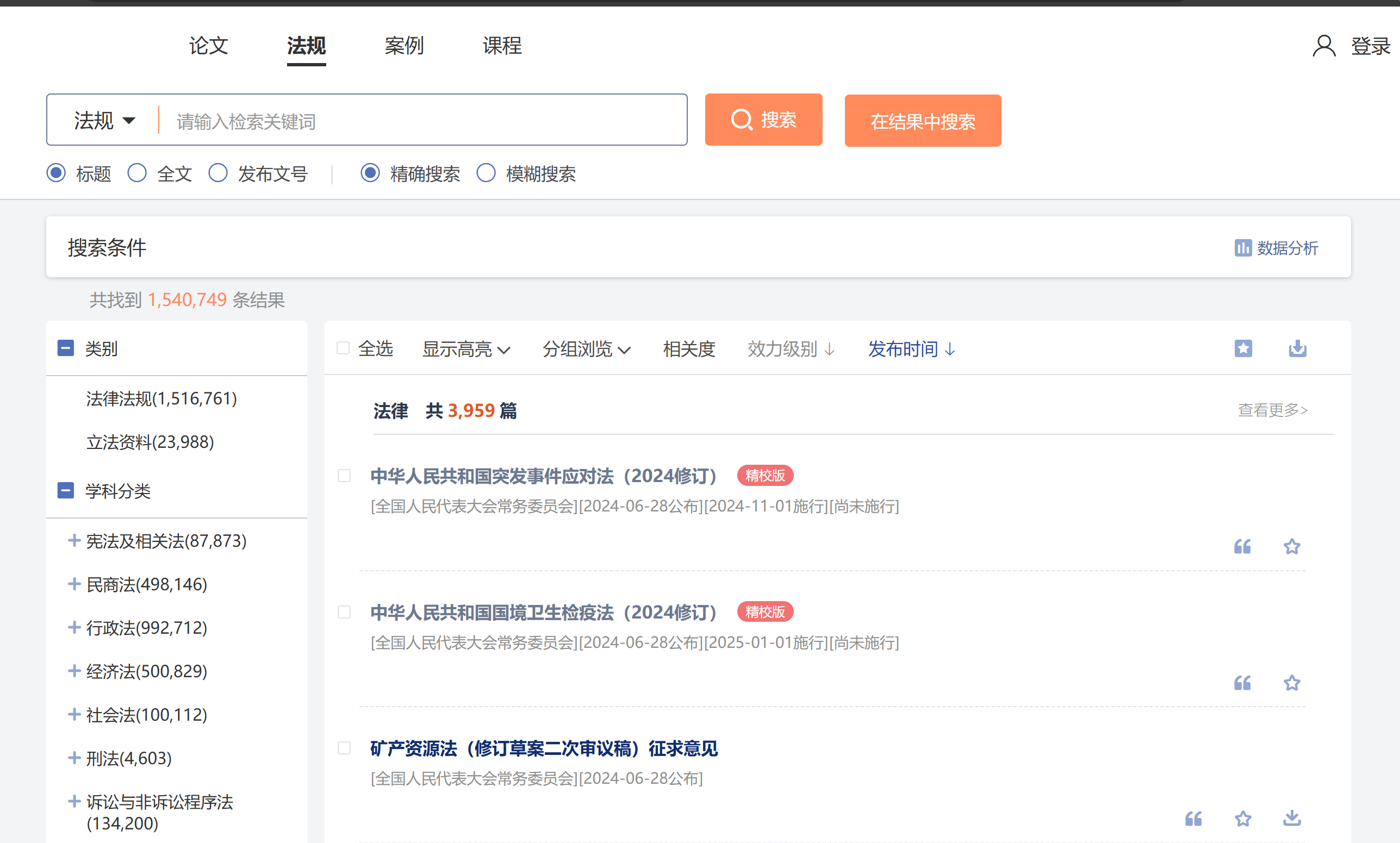Click the 在结果中搜索 button

point(923,121)
